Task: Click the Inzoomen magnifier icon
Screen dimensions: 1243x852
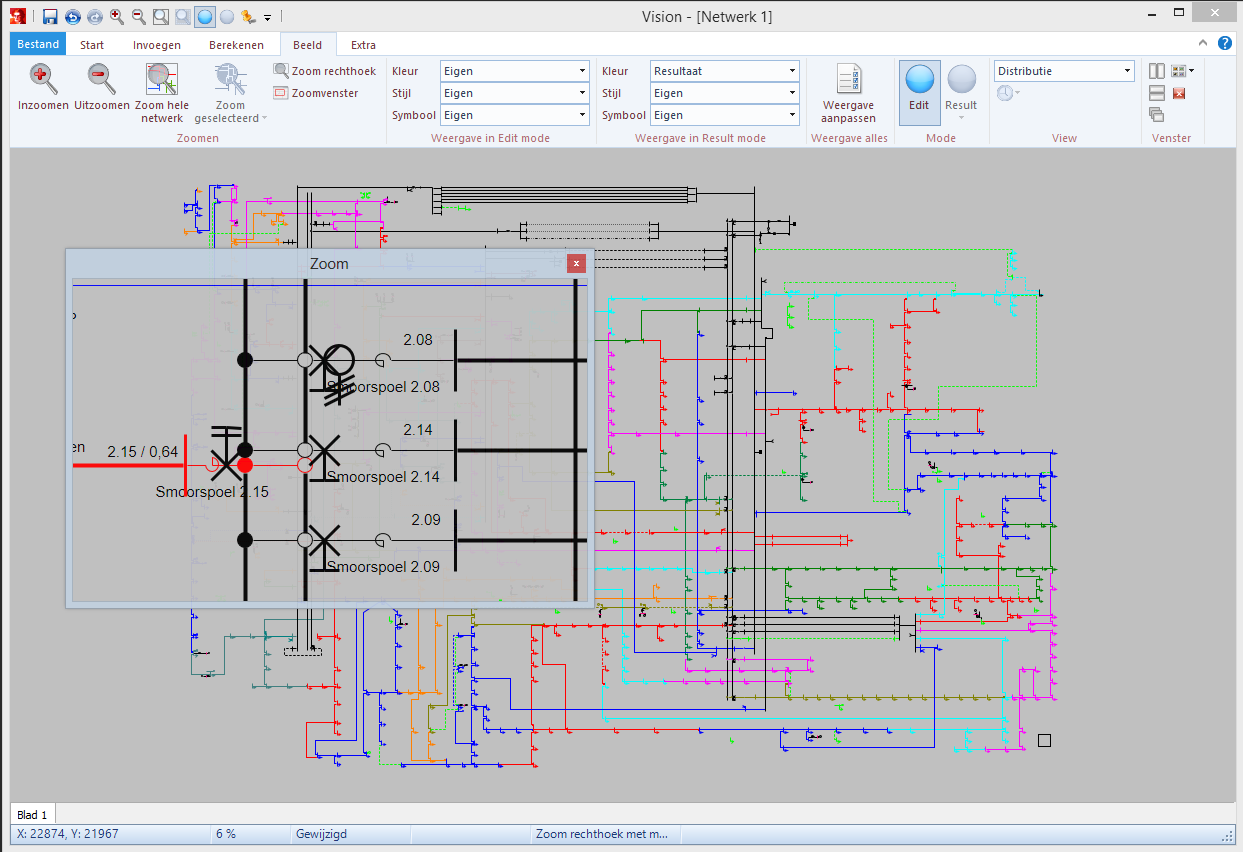Action: click(43, 79)
